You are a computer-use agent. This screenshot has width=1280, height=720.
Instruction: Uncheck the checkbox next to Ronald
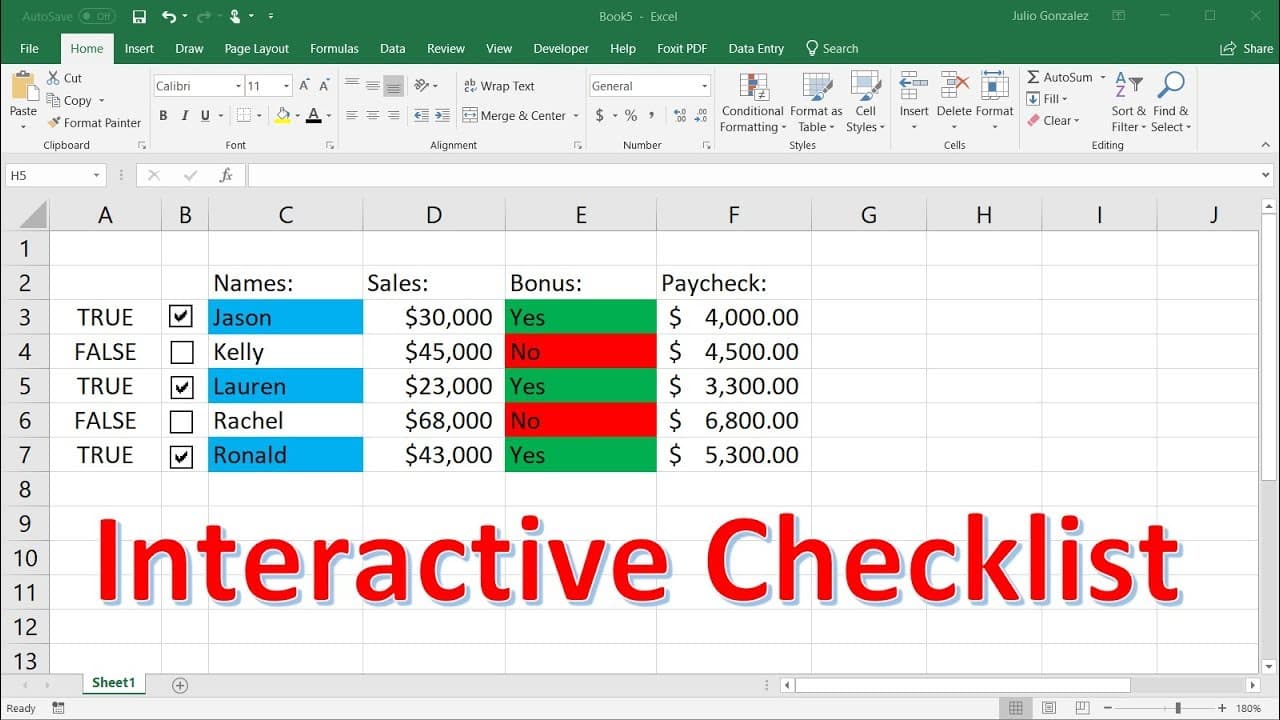(181, 455)
